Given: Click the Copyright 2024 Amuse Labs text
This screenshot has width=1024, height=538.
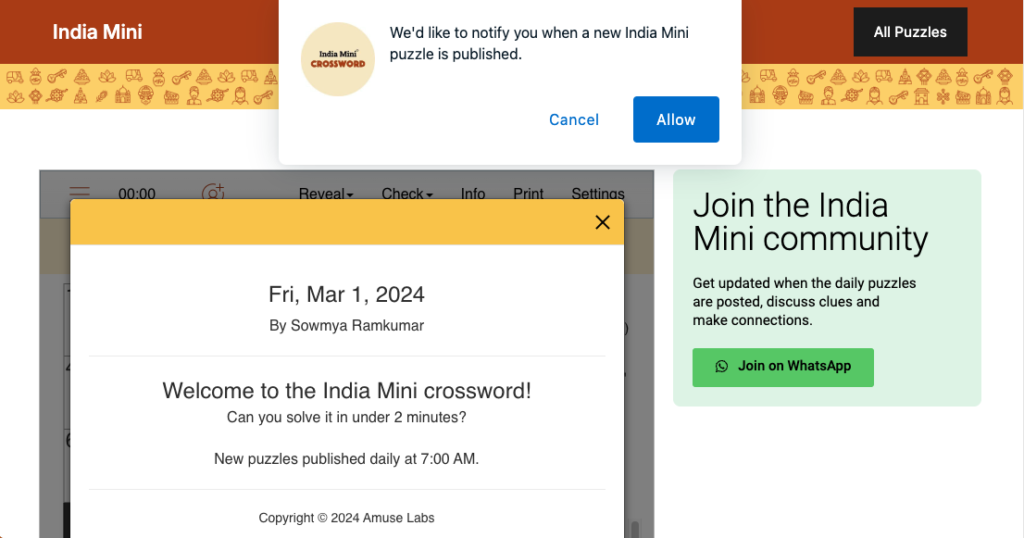Looking at the screenshot, I should [x=347, y=518].
